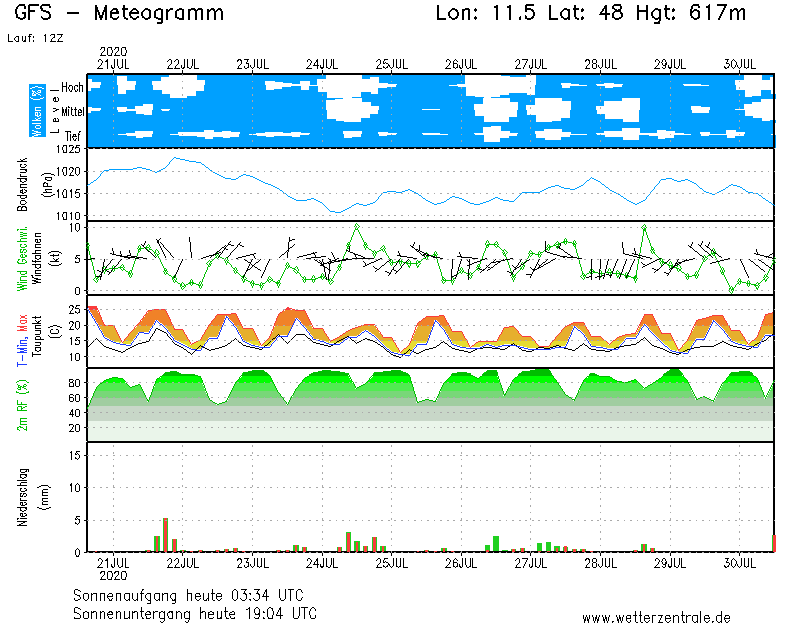Click the "2020" year label below the chart
The width and height of the screenshot is (800, 625).
click(113, 576)
